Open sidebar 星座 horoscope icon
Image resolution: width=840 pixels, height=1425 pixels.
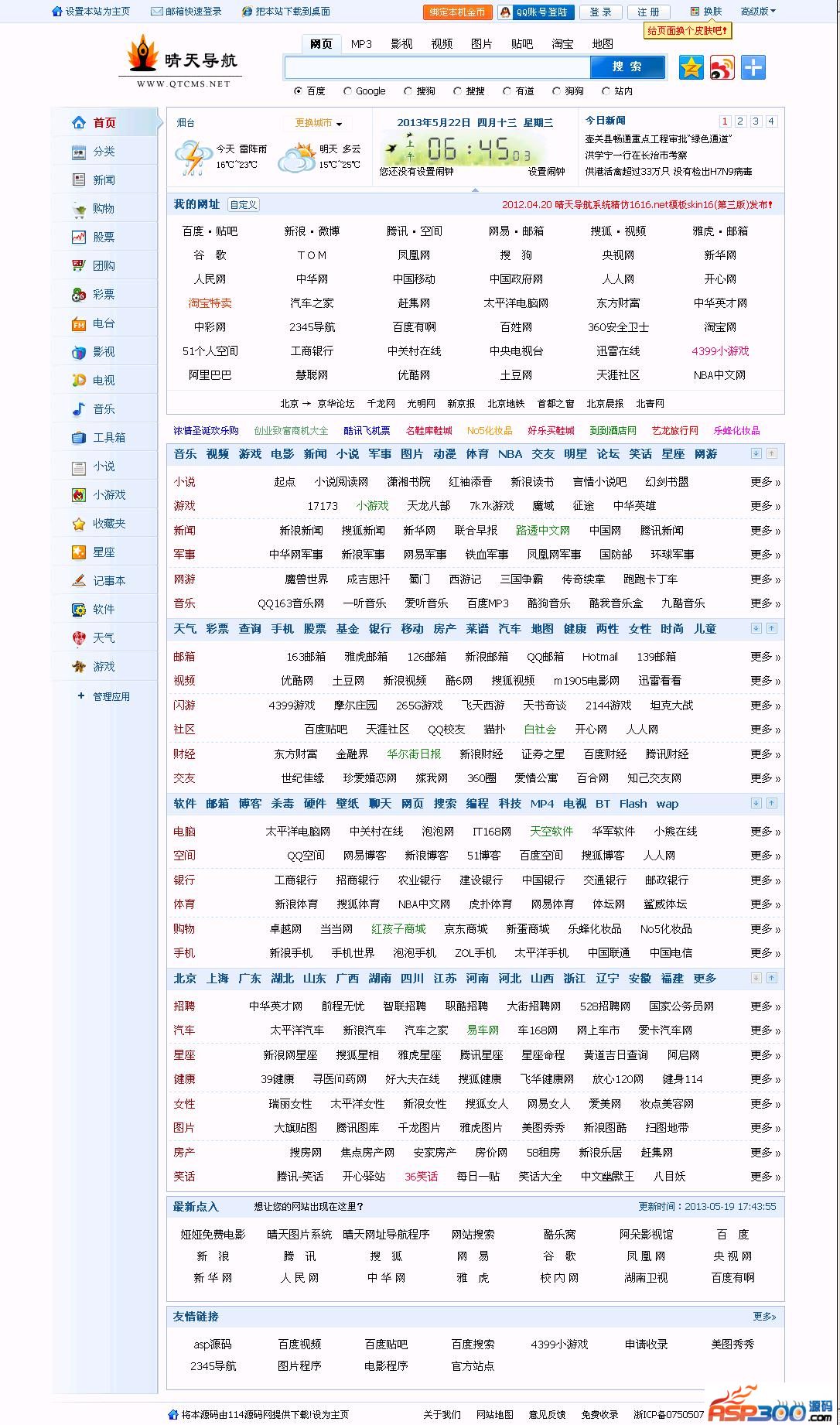78,552
